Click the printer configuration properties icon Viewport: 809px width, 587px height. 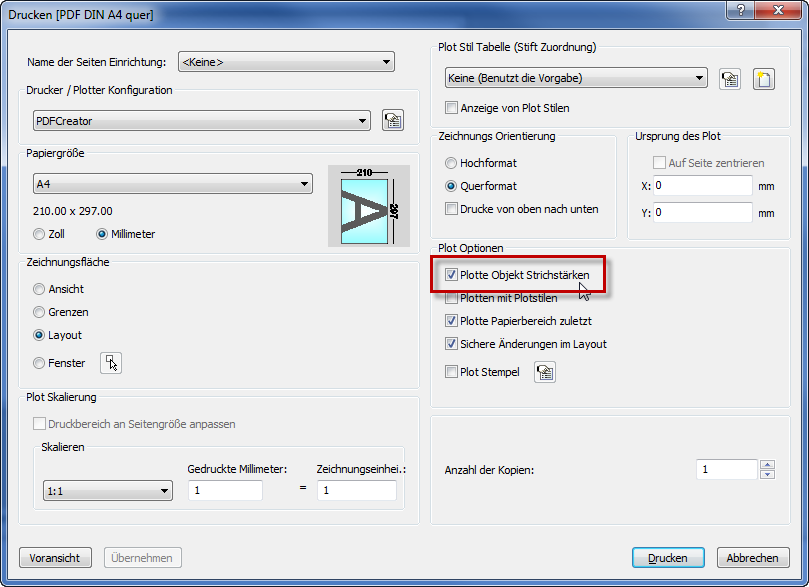click(x=392, y=121)
